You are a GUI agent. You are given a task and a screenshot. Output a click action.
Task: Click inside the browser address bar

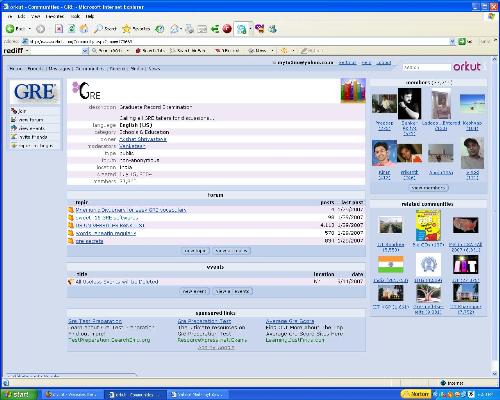pyautogui.click(x=235, y=41)
